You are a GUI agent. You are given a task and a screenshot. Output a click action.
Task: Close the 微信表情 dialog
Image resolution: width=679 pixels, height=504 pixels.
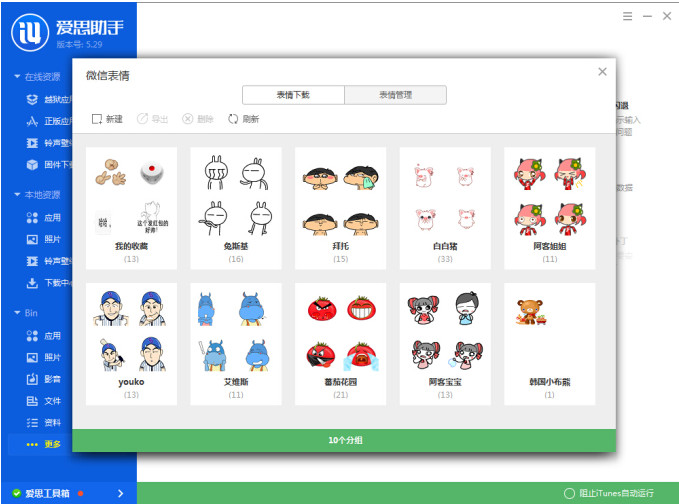tap(602, 72)
